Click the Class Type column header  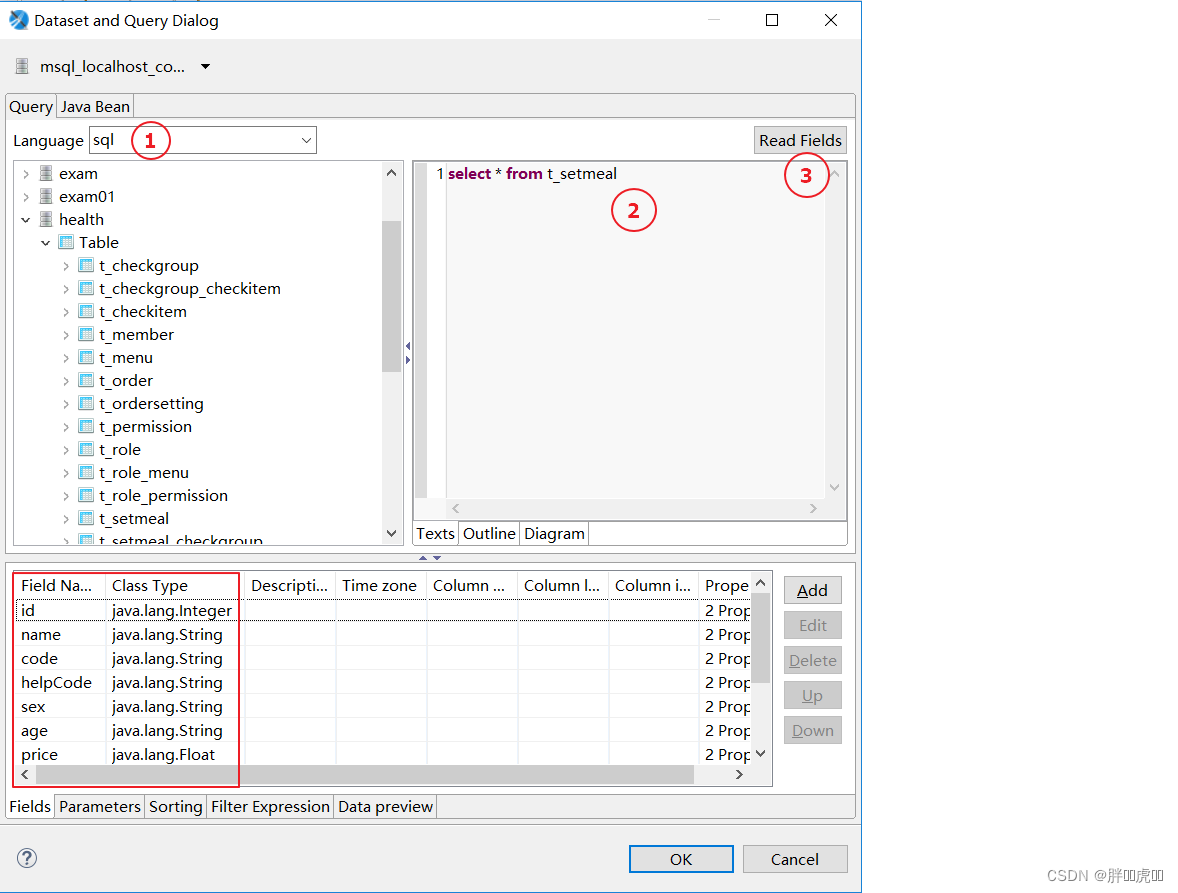[x=174, y=586]
